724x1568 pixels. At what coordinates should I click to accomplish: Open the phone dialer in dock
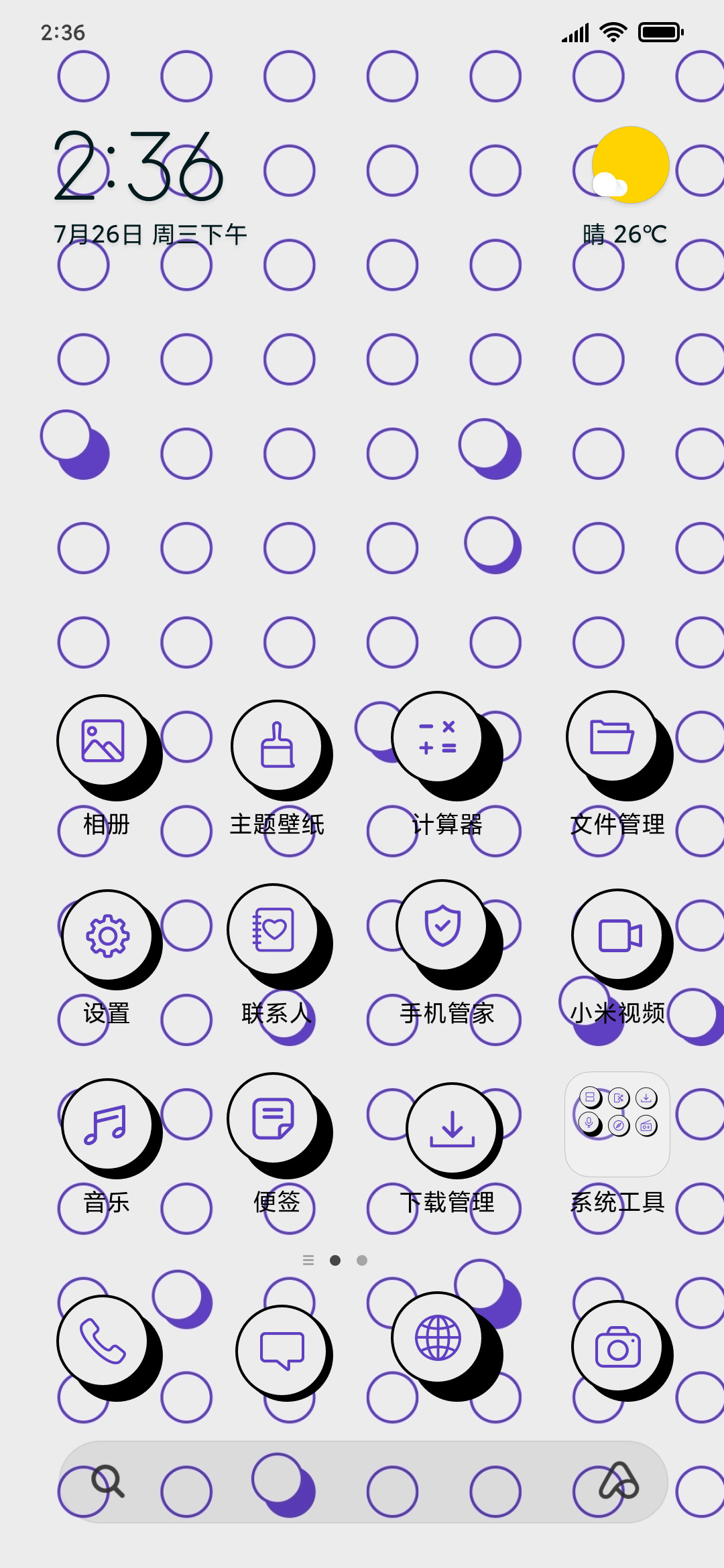pyautogui.click(x=109, y=1347)
